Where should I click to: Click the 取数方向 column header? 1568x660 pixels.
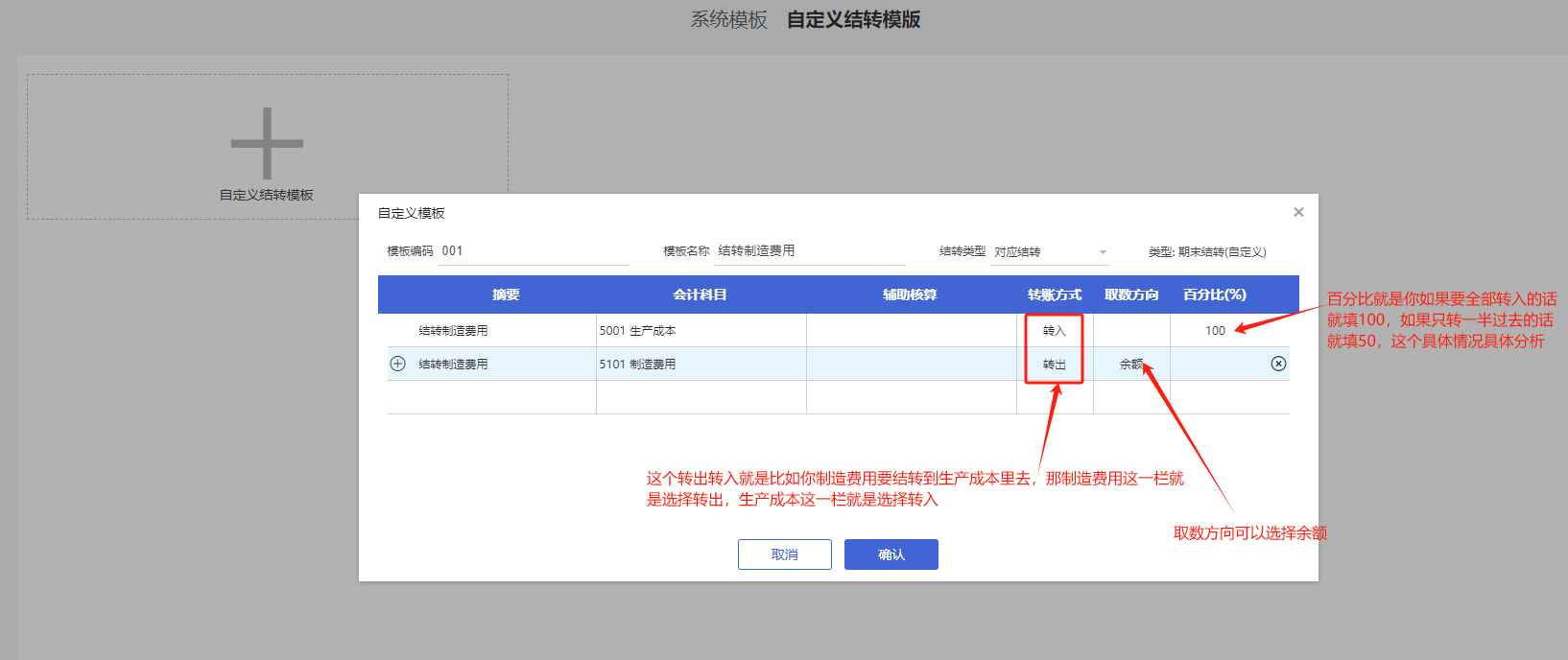click(1131, 295)
